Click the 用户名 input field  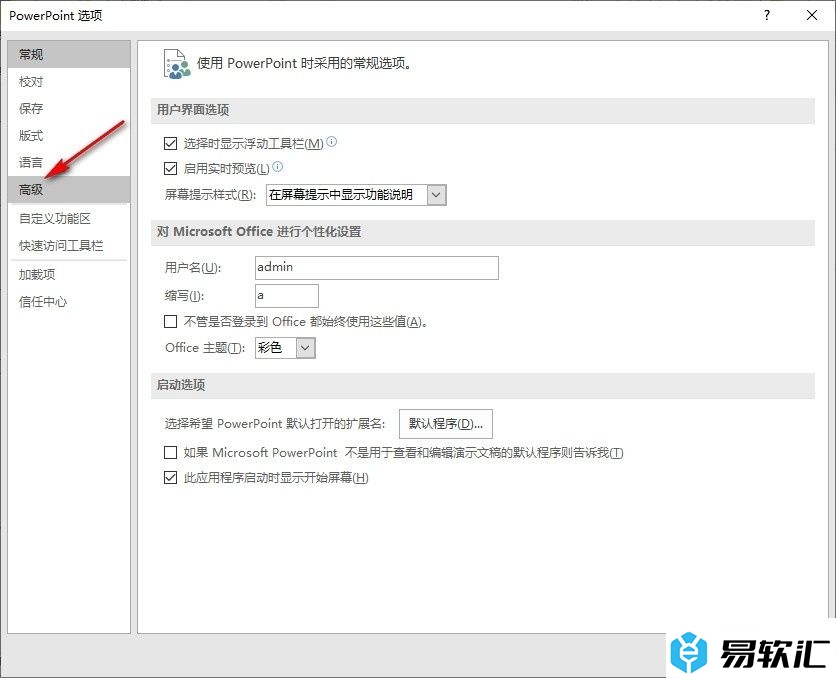[x=377, y=268]
